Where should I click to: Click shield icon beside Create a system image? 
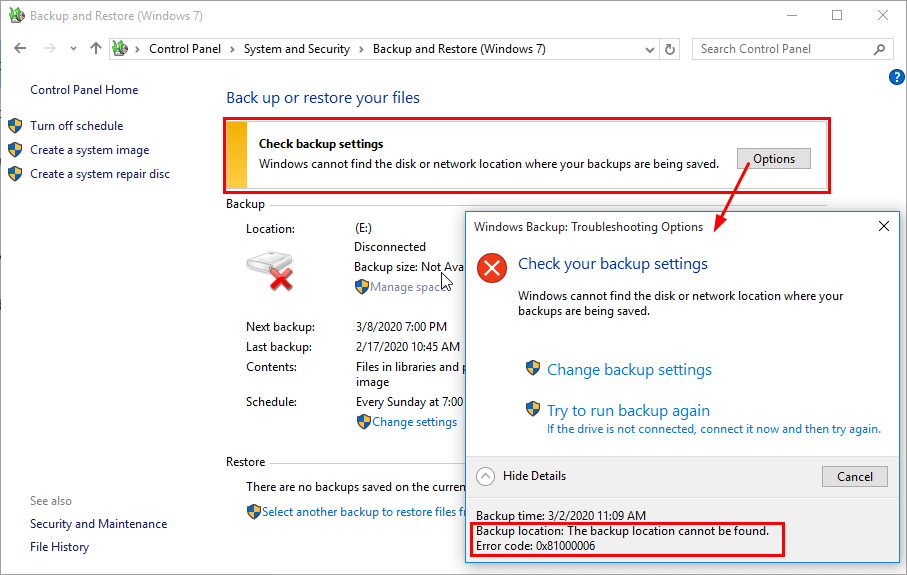(x=15, y=150)
